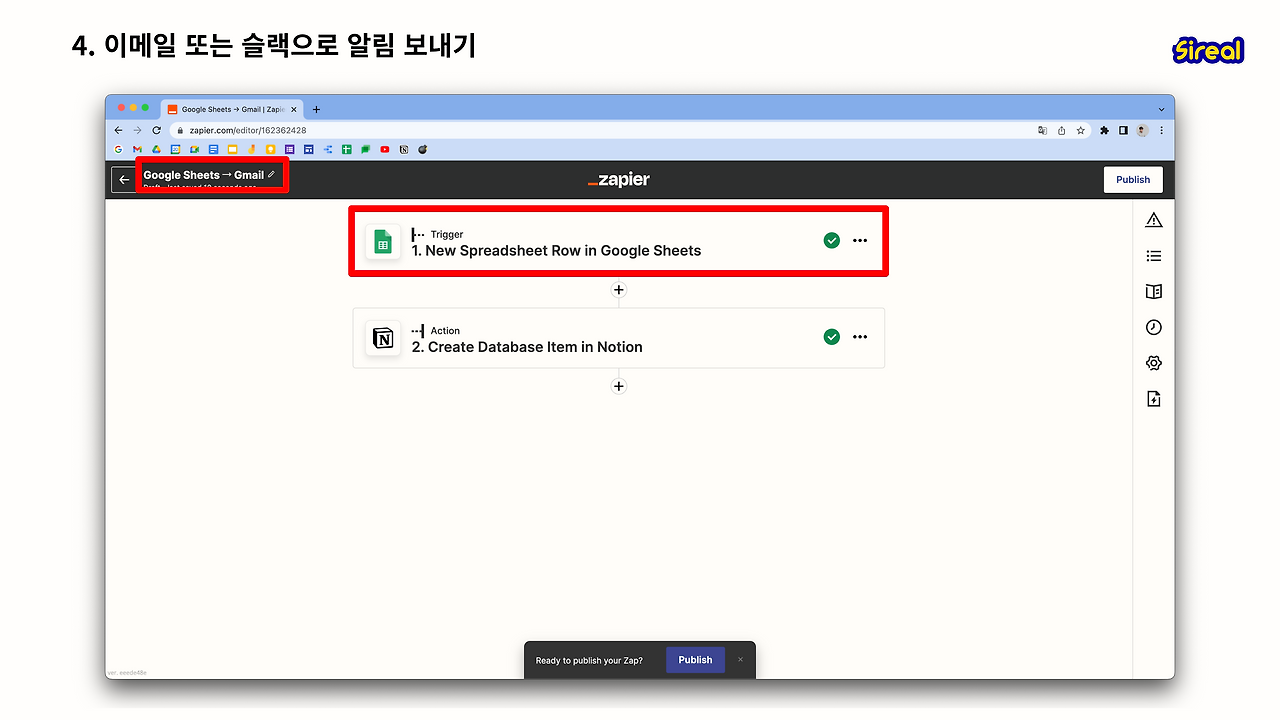Screen dimensions: 1280x720
Task: Select the Google Sheets → Gmail Zapier tab
Action: 231,109
